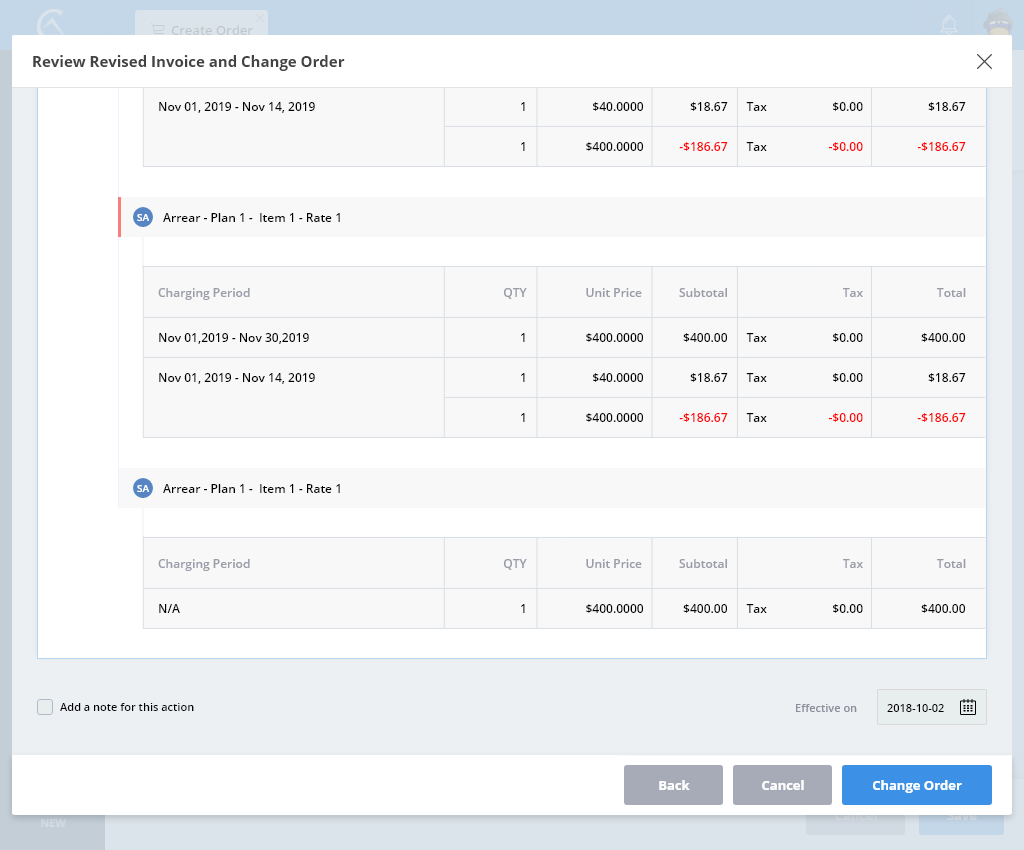Switch to the Create Order tab
This screenshot has width=1024, height=850.
click(200, 30)
